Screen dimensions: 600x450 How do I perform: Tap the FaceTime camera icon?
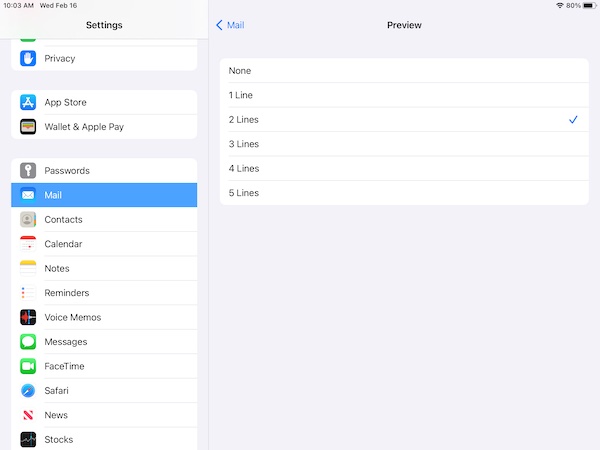(28, 366)
